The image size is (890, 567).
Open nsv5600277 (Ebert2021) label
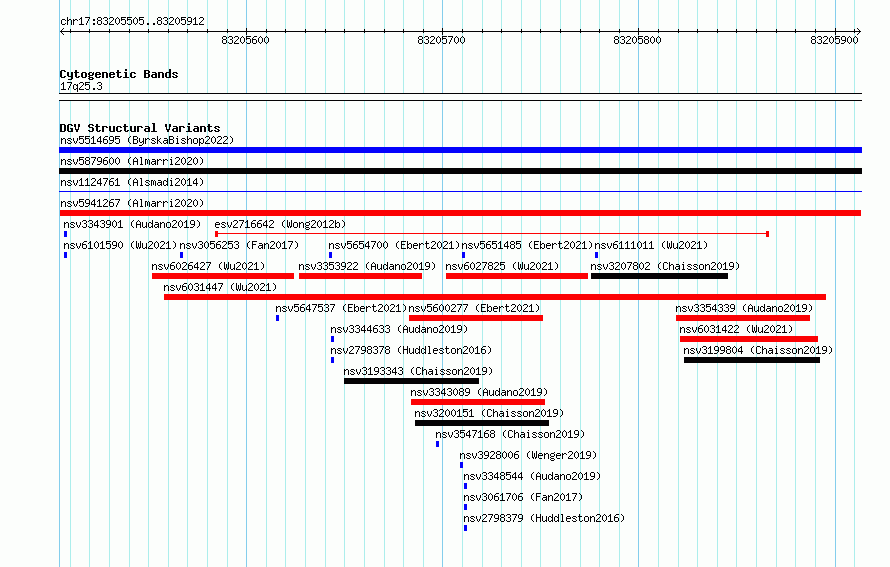[x=475, y=308]
